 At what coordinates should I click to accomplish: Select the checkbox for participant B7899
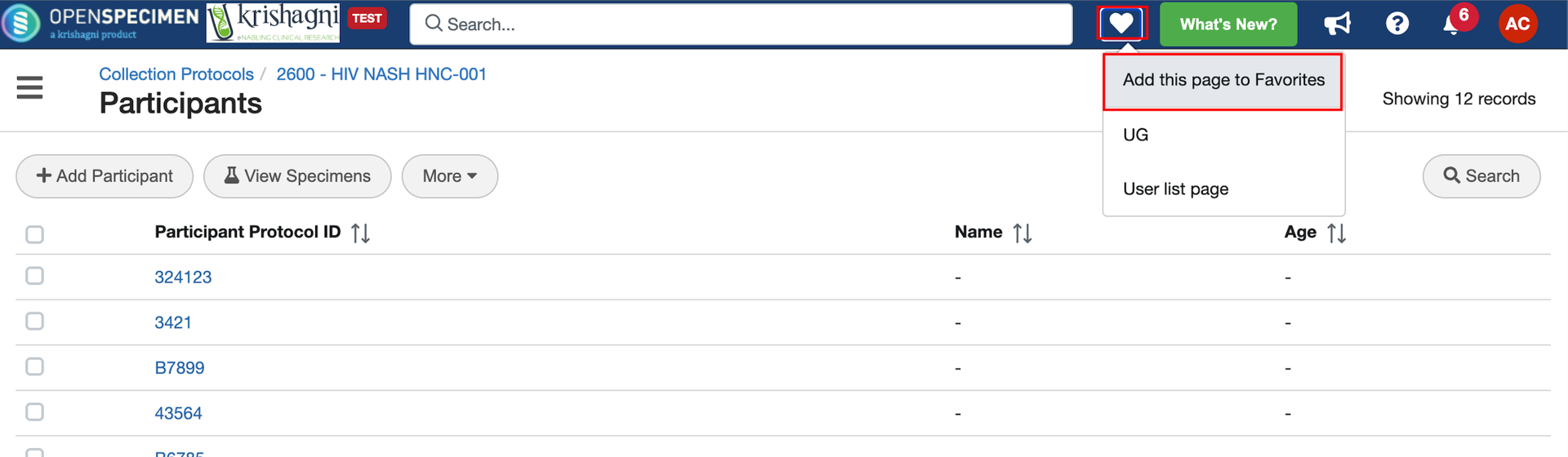coord(34,366)
